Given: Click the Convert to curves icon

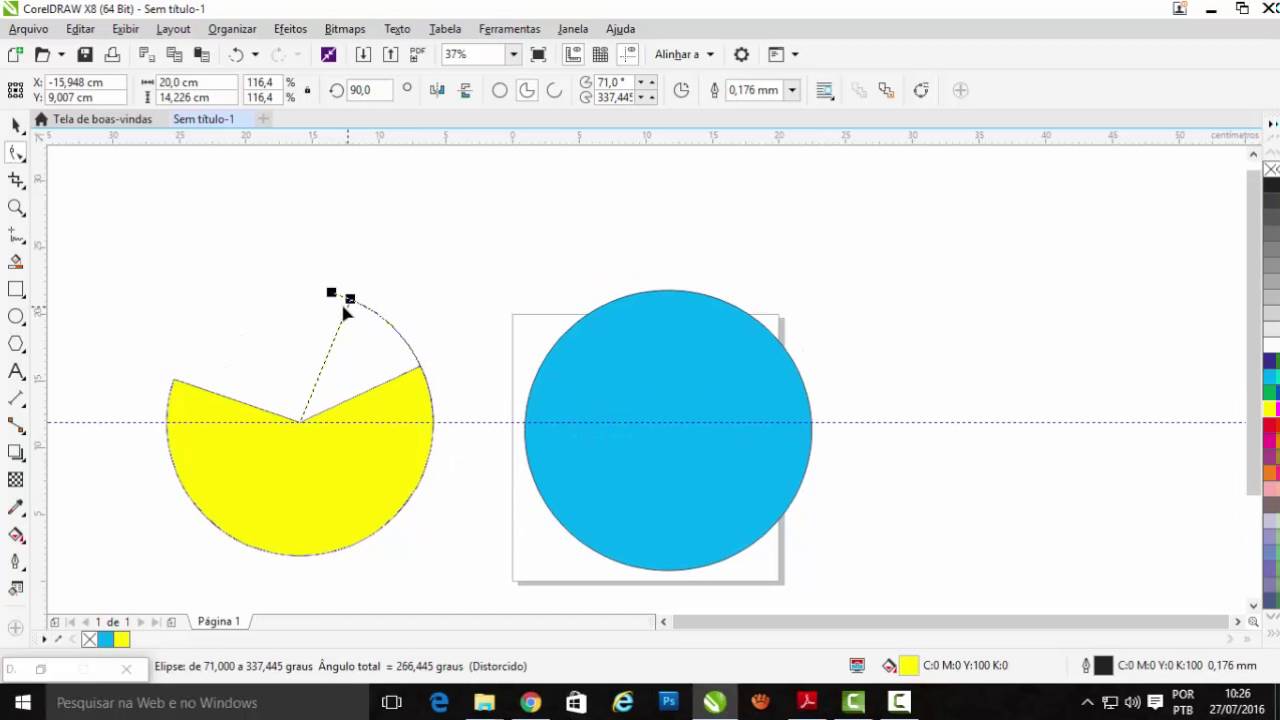Looking at the screenshot, I should point(921,90).
